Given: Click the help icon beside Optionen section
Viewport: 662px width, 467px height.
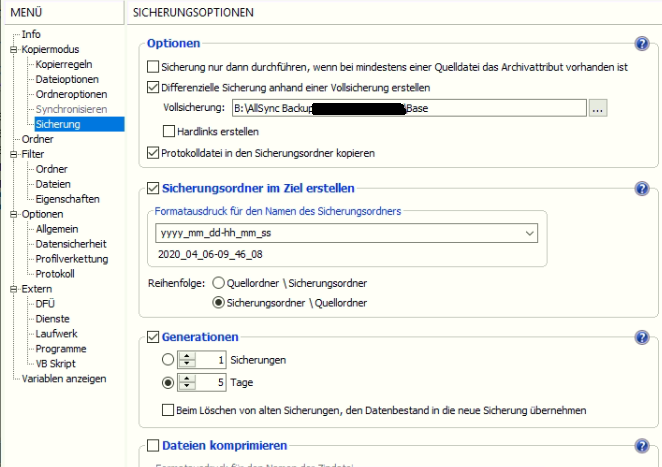Looking at the screenshot, I should (643, 44).
